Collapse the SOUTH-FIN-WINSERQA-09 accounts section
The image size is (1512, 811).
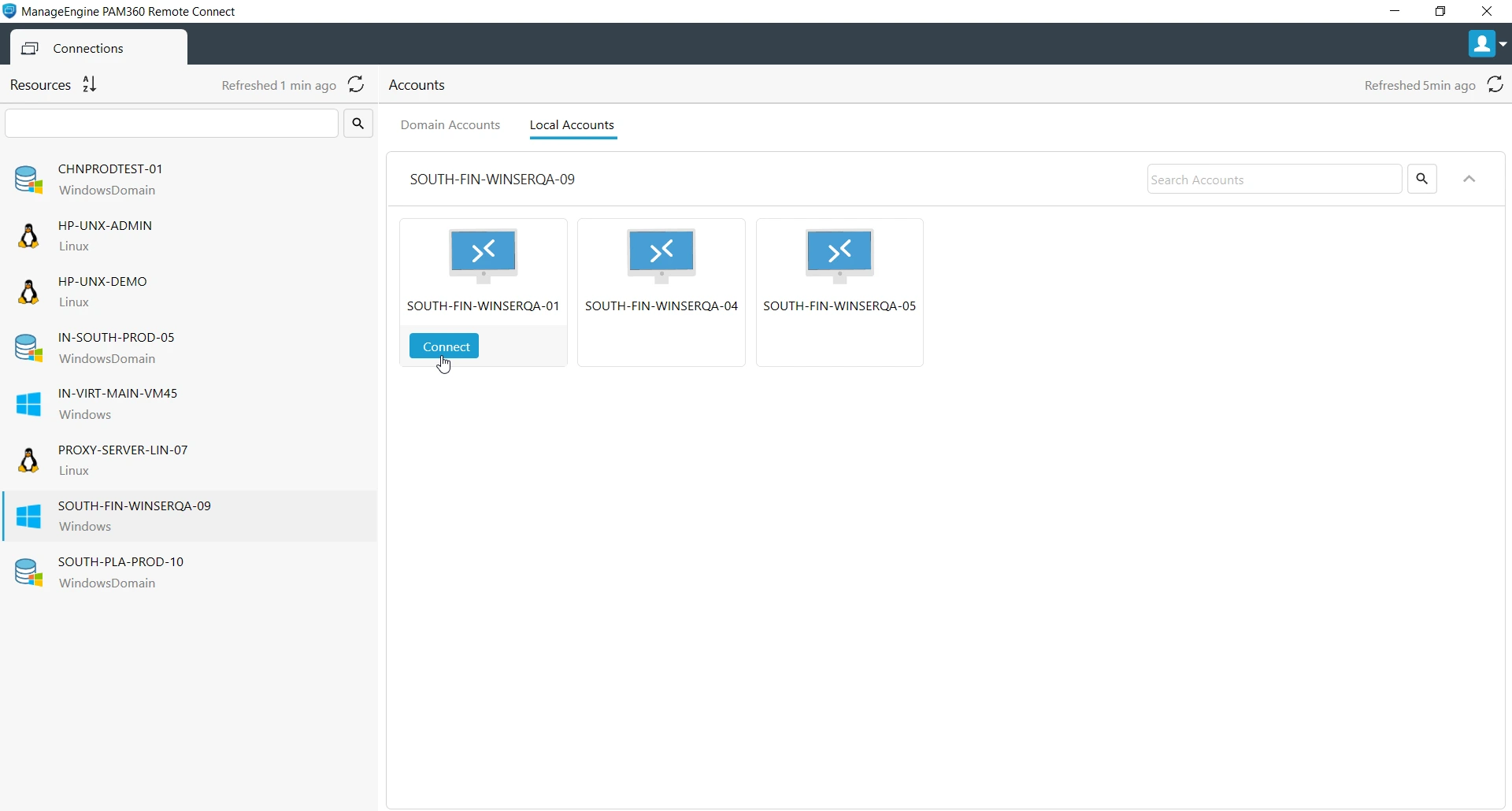click(x=1469, y=180)
